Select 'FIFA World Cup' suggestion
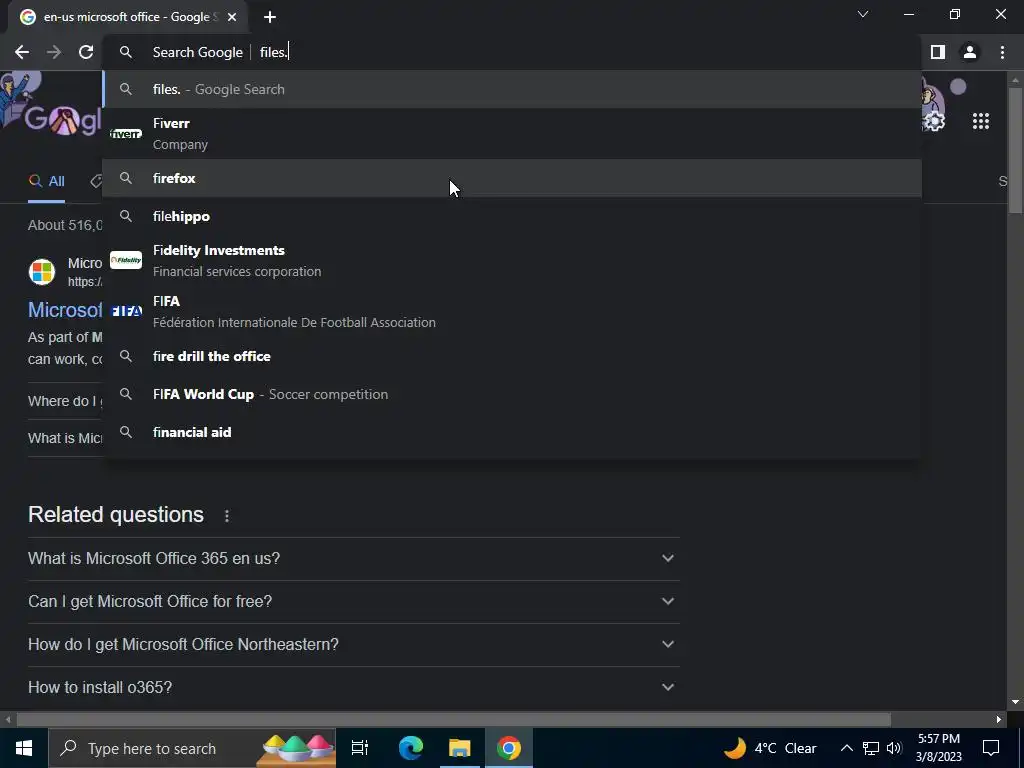1024x768 pixels. 513,394
